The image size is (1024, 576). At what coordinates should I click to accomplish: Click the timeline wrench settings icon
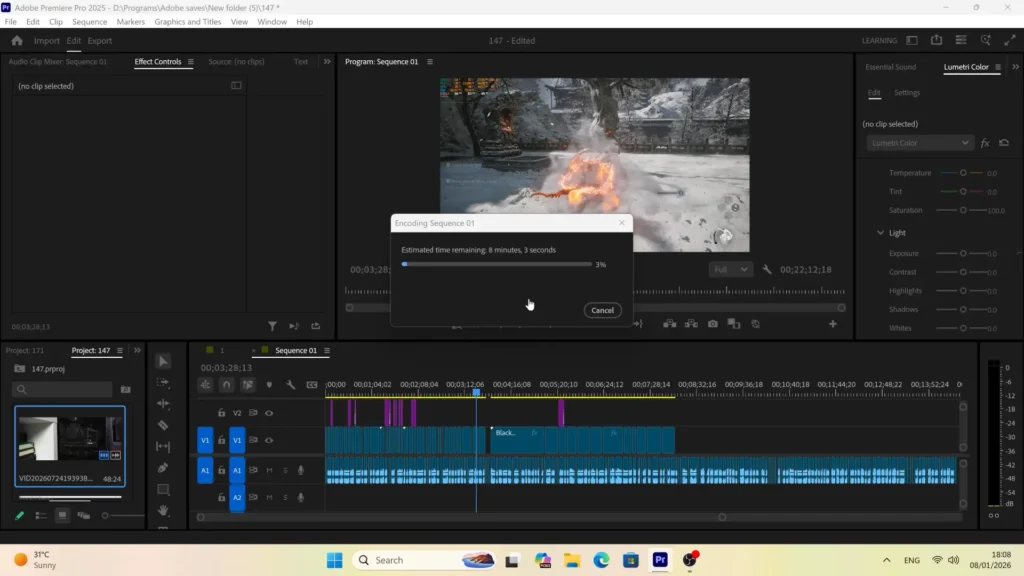(x=291, y=385)
